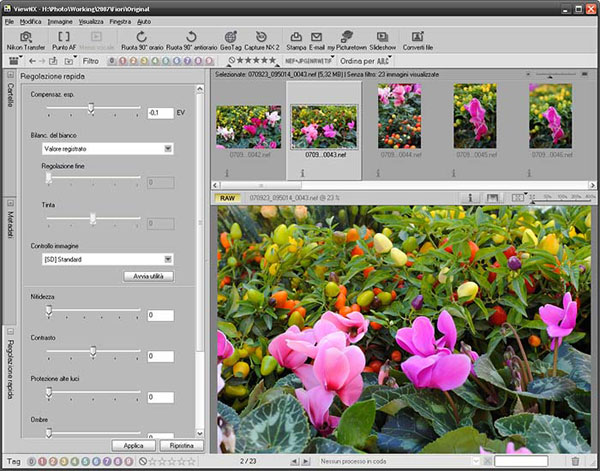Filter by yellow label 3 in filter bar
600x471 pixels.
pos(144,61)
